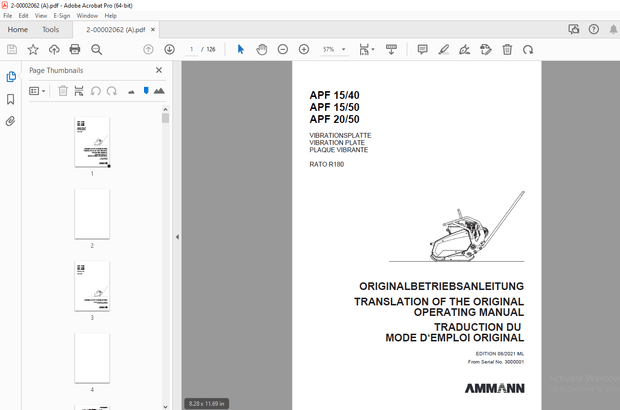Go to the previous page arrow
Image resolution: width=620 pixels, height=410 pixels.
coord(148,49)
